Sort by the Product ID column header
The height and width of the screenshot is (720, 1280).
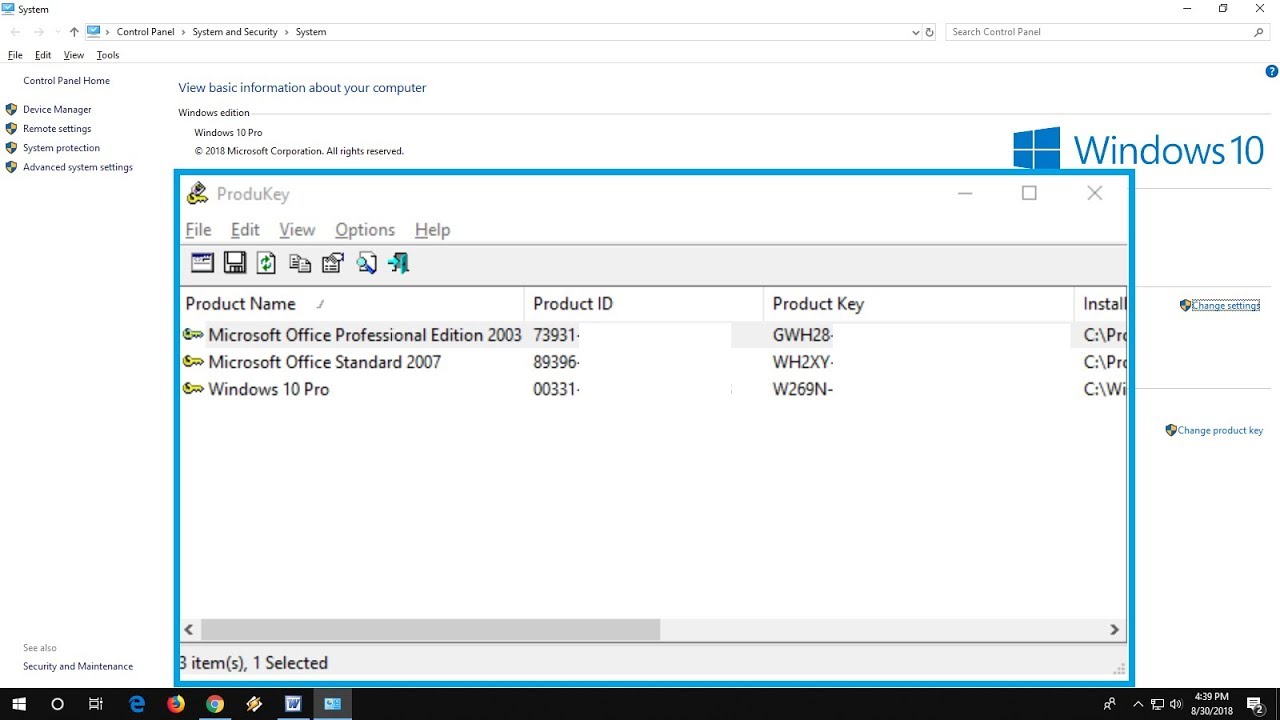644,304
